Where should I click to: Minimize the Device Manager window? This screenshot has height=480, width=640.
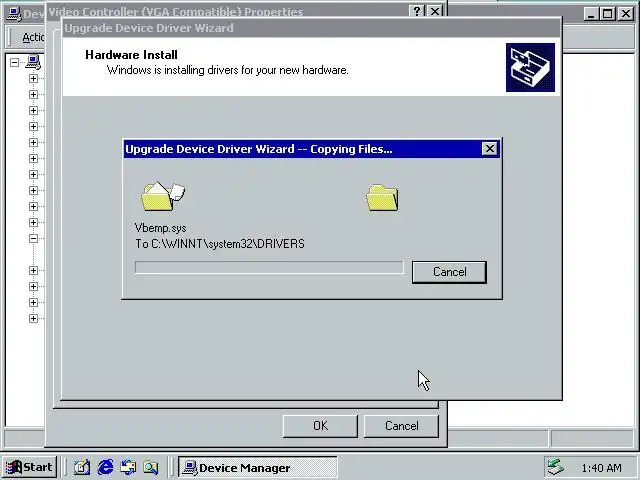click(x=590, y=14)
